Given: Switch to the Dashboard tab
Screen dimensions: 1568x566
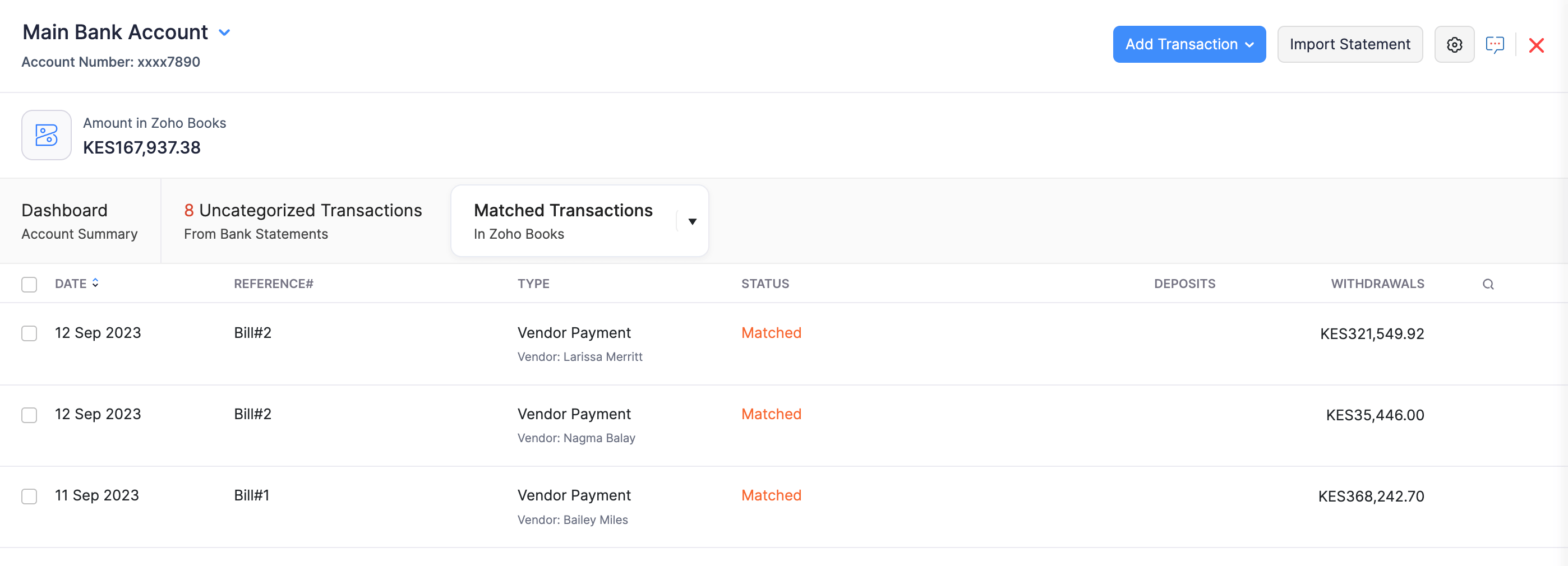Looking at the screenshot, I should coord(64,210).
